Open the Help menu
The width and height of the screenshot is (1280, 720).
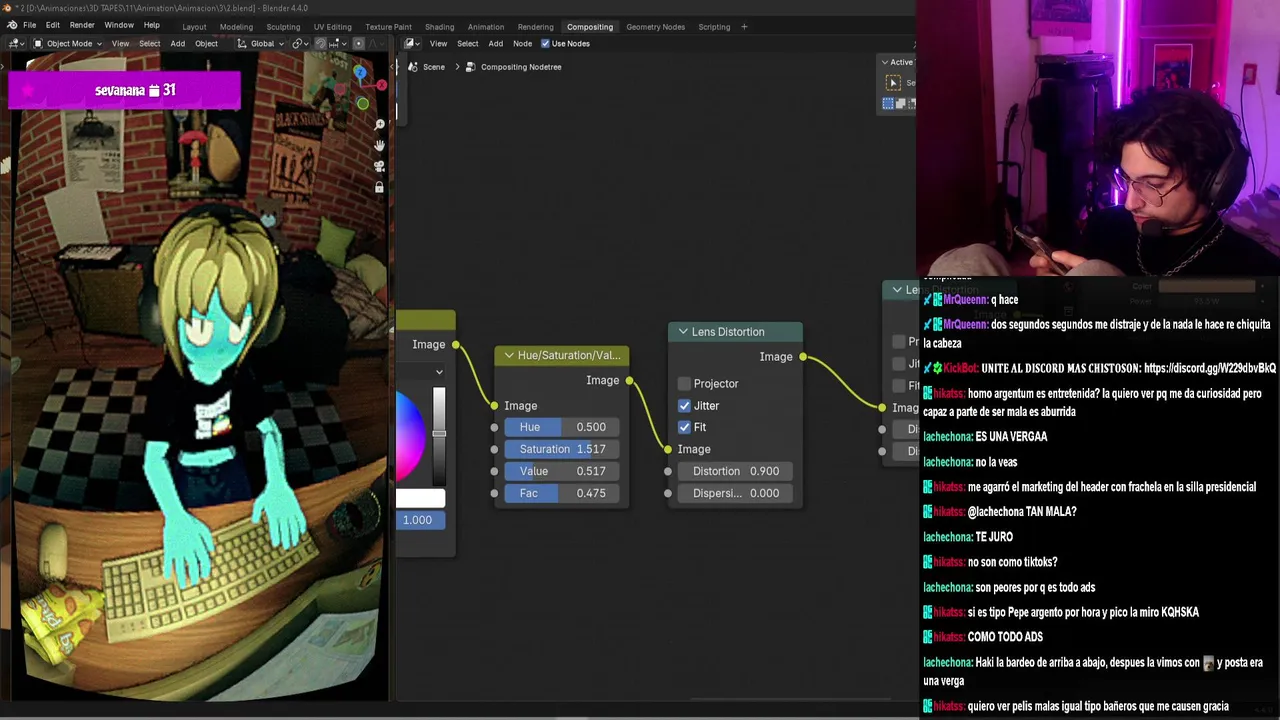(151, 25)
